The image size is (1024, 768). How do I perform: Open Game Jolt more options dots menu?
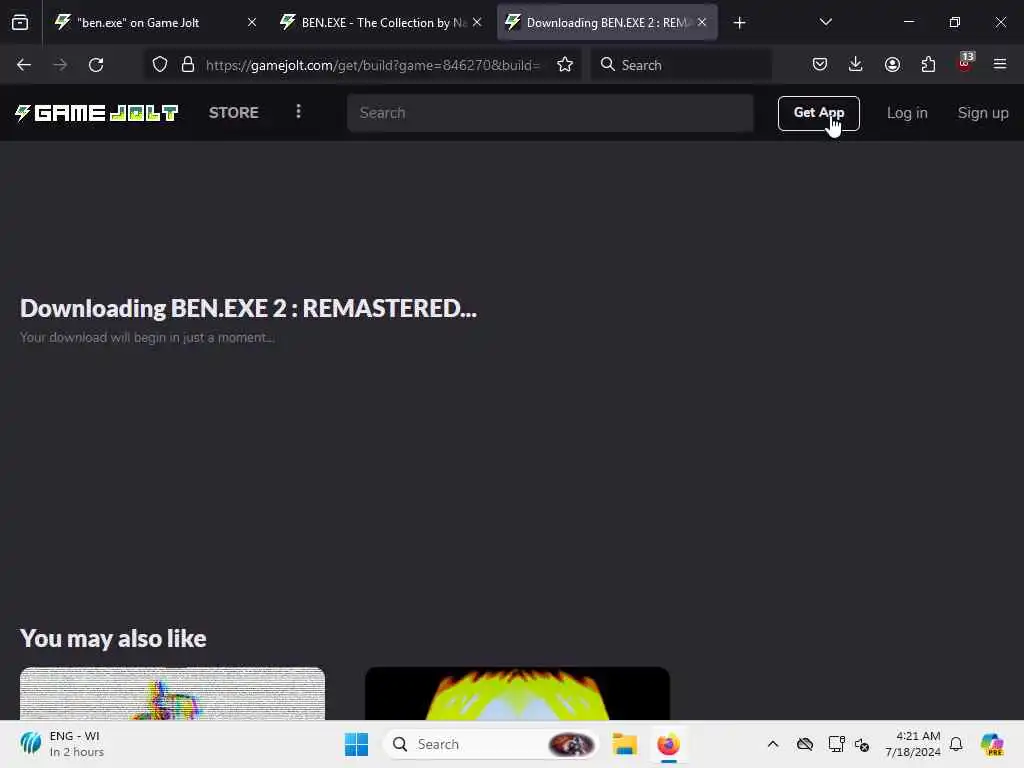tap(298, 112)
